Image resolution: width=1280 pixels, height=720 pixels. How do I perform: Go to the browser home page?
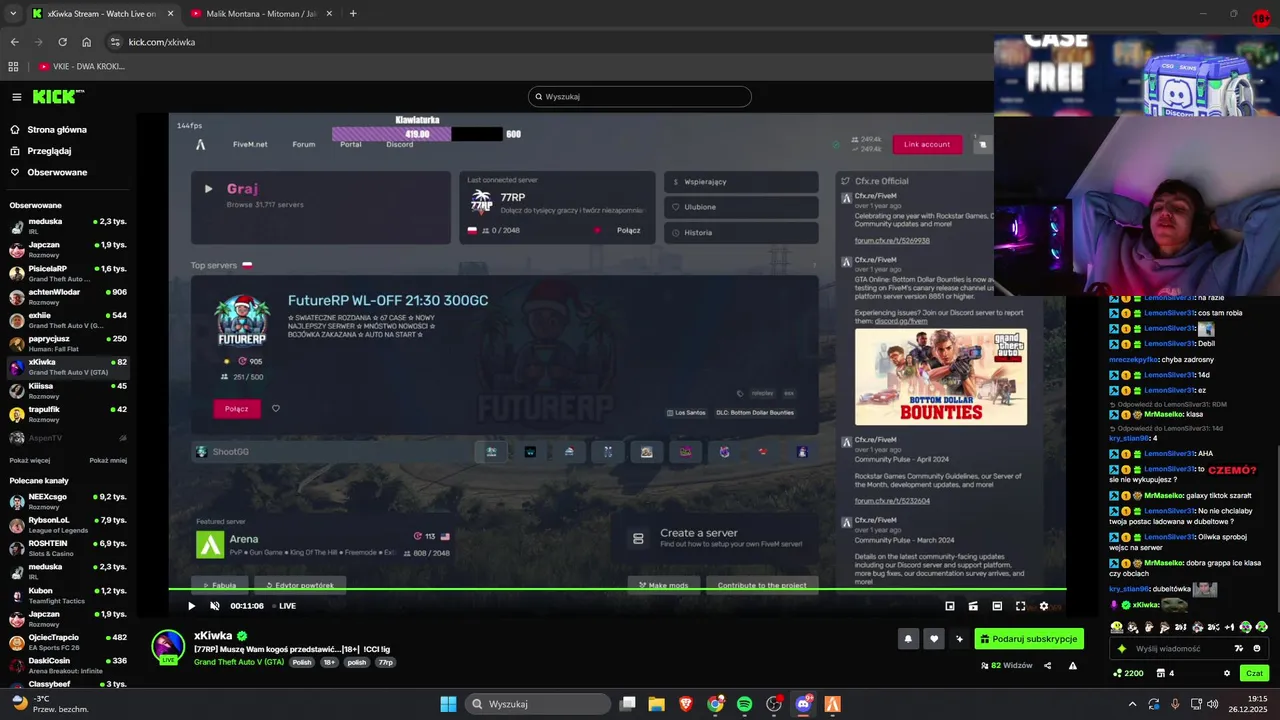pos(87,42)
